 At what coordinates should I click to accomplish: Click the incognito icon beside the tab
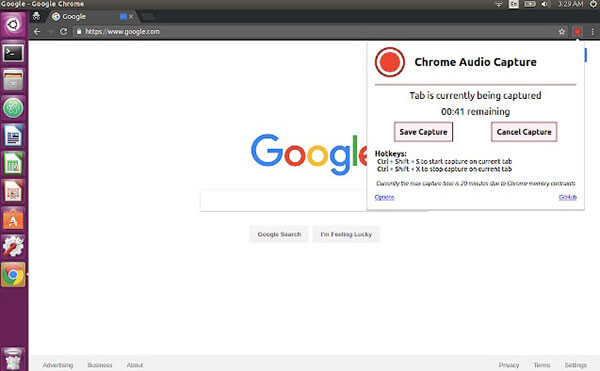point(36,16)
